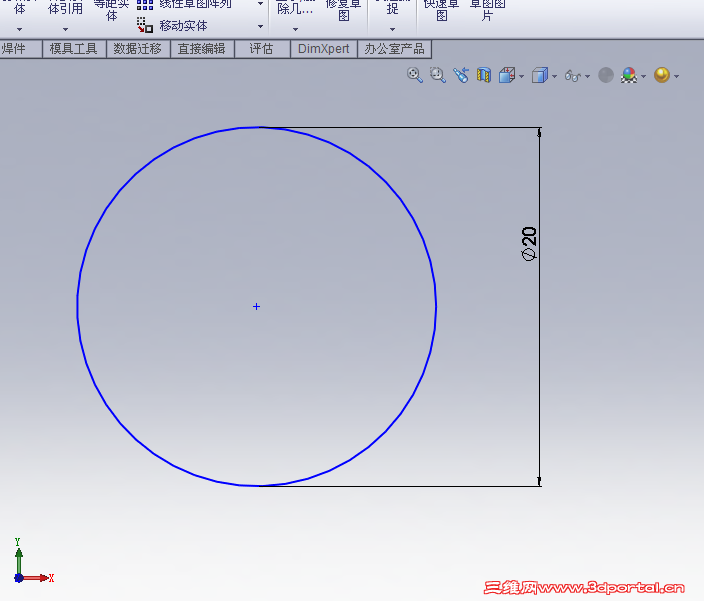Click the 线性草图阵列 pattern grid icon
This screenshot has height=601, width=704.
pyautogui.click(x=145, y=4)
